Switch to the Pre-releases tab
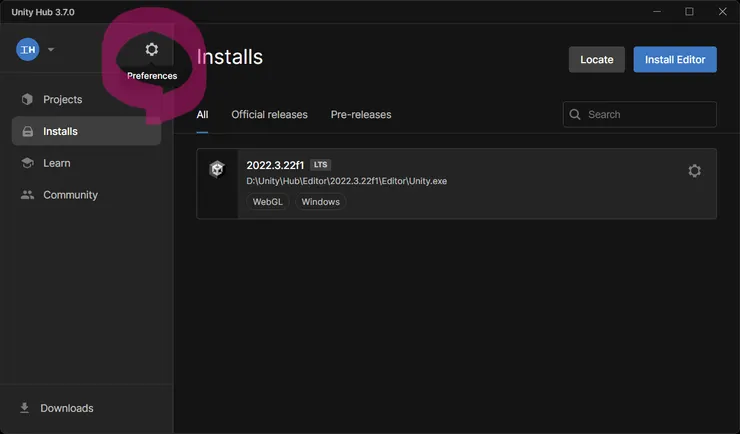The width and height of the screenshot is (740, 434). [361, 115]
